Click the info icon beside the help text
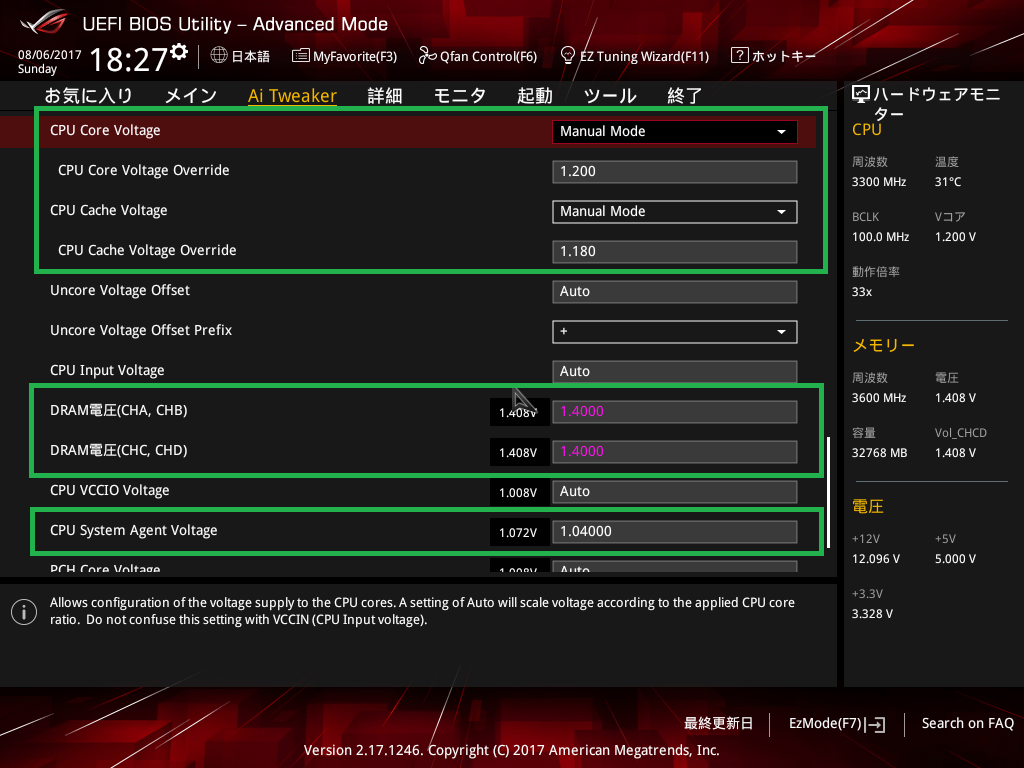 [24, 612]
